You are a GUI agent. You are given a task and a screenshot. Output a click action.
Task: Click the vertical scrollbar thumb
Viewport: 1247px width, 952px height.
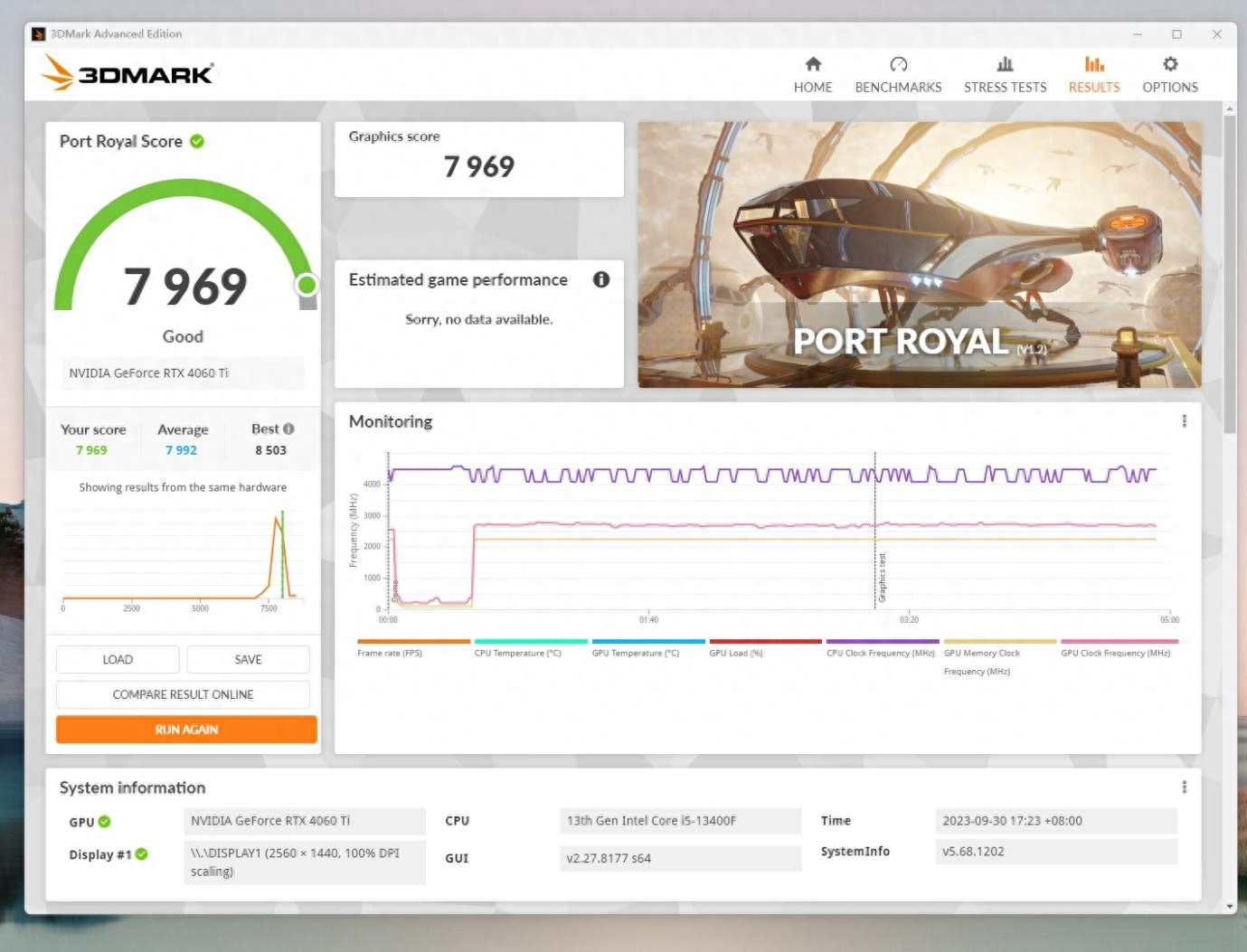click(1229, 274)
